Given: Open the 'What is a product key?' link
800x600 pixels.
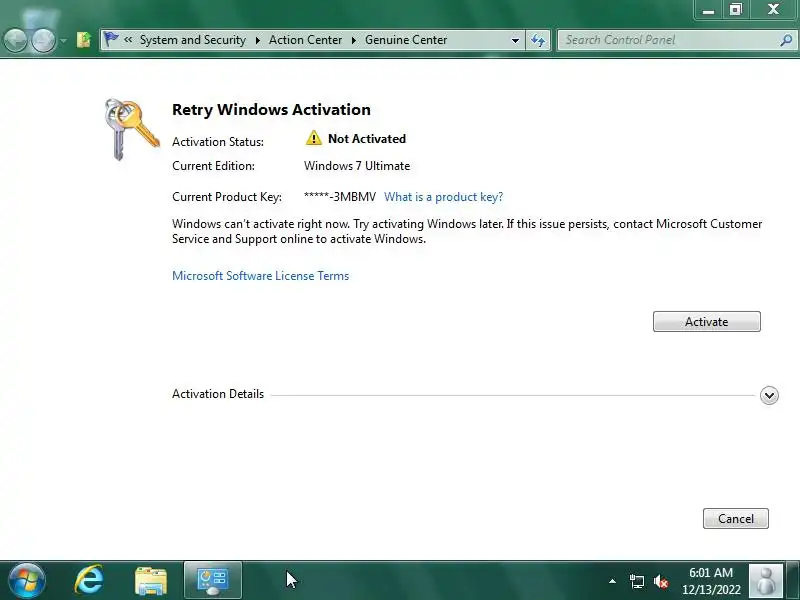Looking at the screenshot, I should click(x=443, y=197).
